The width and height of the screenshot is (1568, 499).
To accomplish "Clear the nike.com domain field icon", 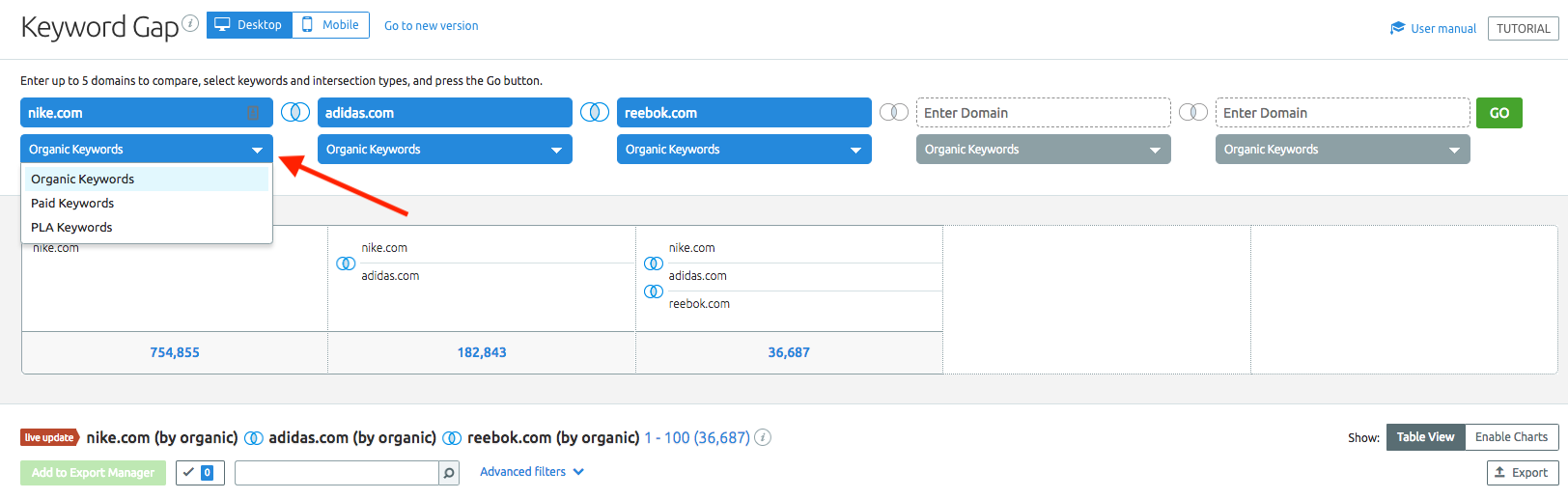I will click(253, 113).
